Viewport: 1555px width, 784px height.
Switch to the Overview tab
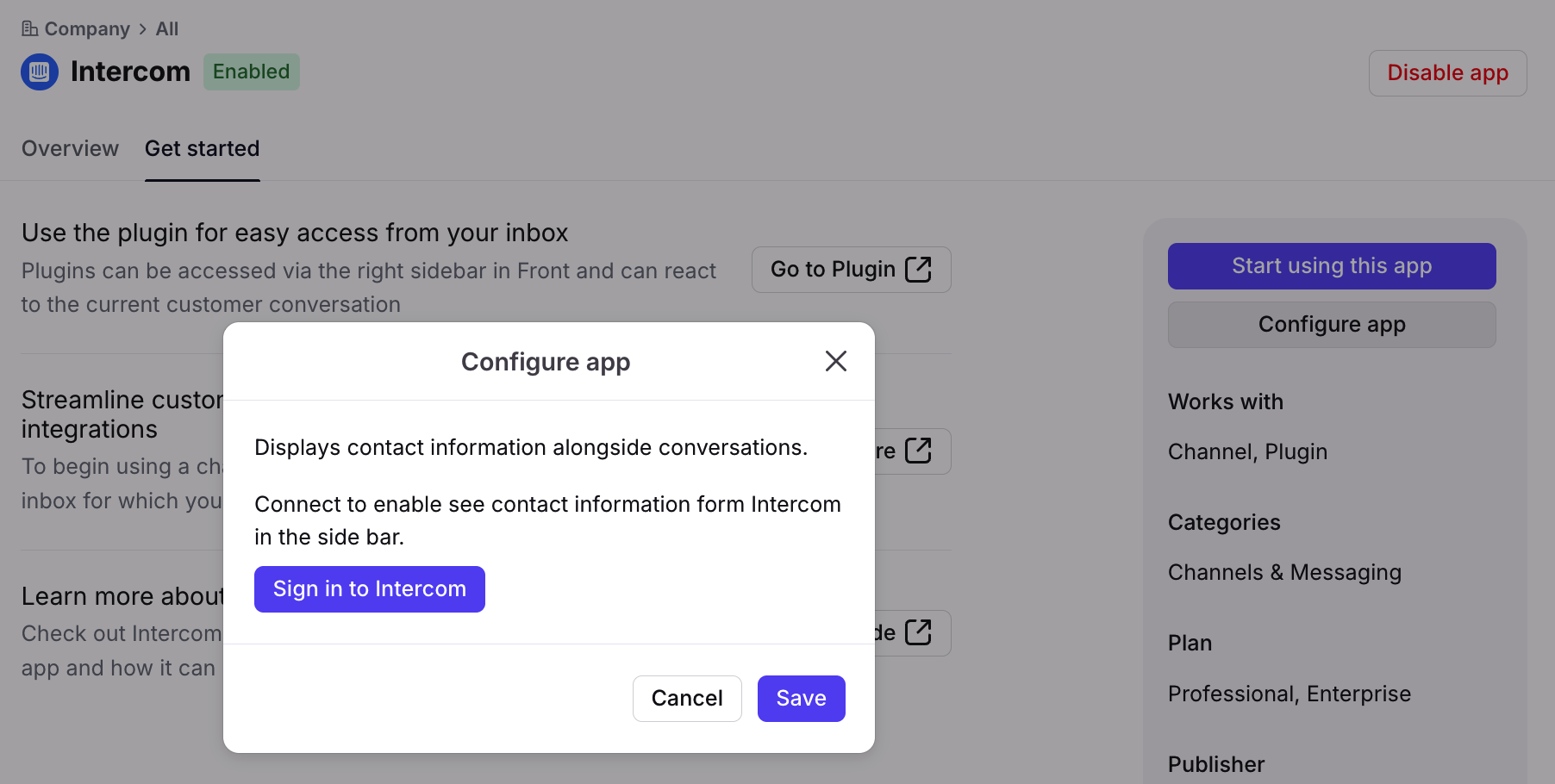coord(70,149)
